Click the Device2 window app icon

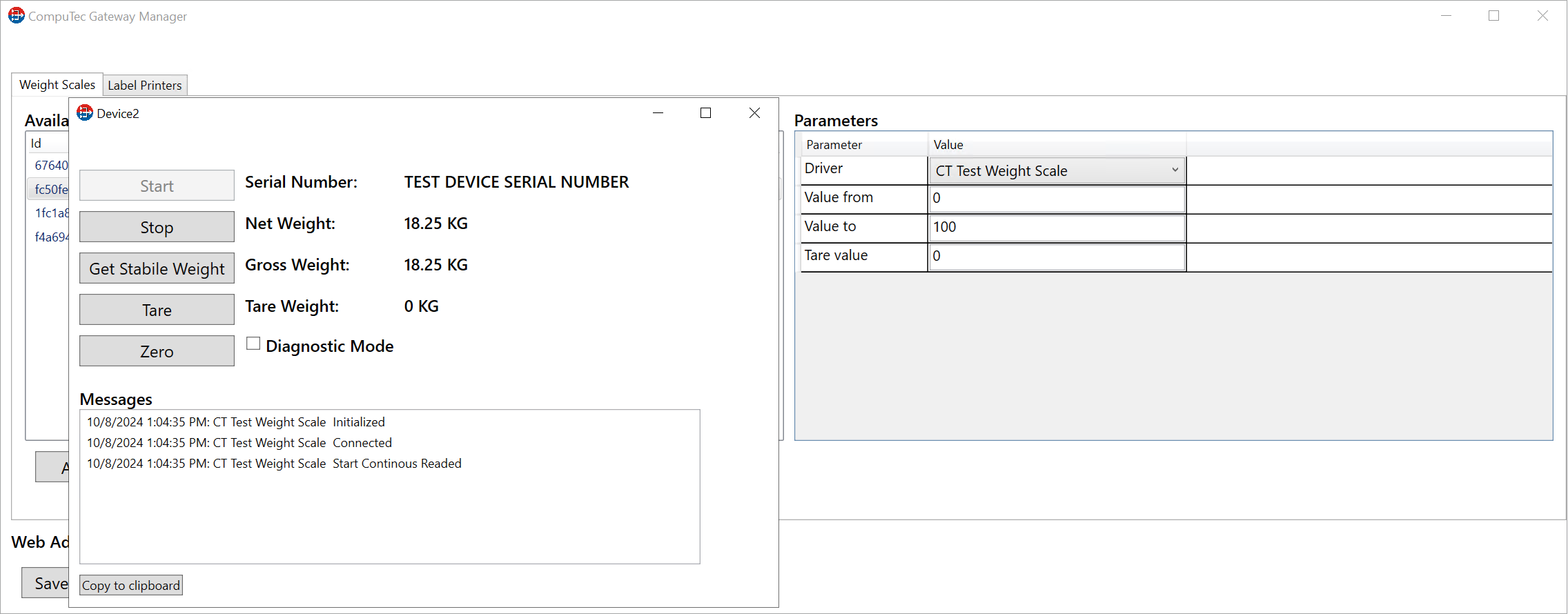[x=85, y=113]
